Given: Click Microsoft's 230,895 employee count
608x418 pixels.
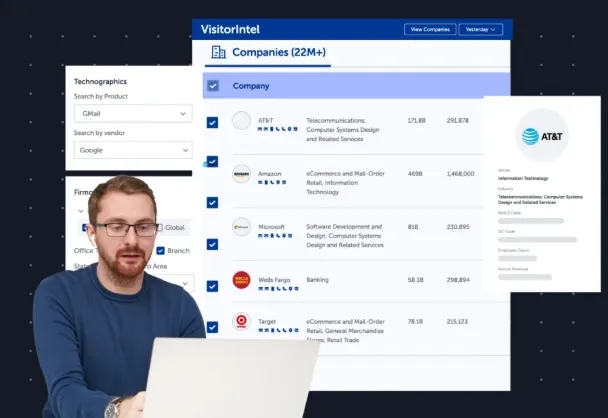Looking at the screenshot, I should [x=458, y=227].
